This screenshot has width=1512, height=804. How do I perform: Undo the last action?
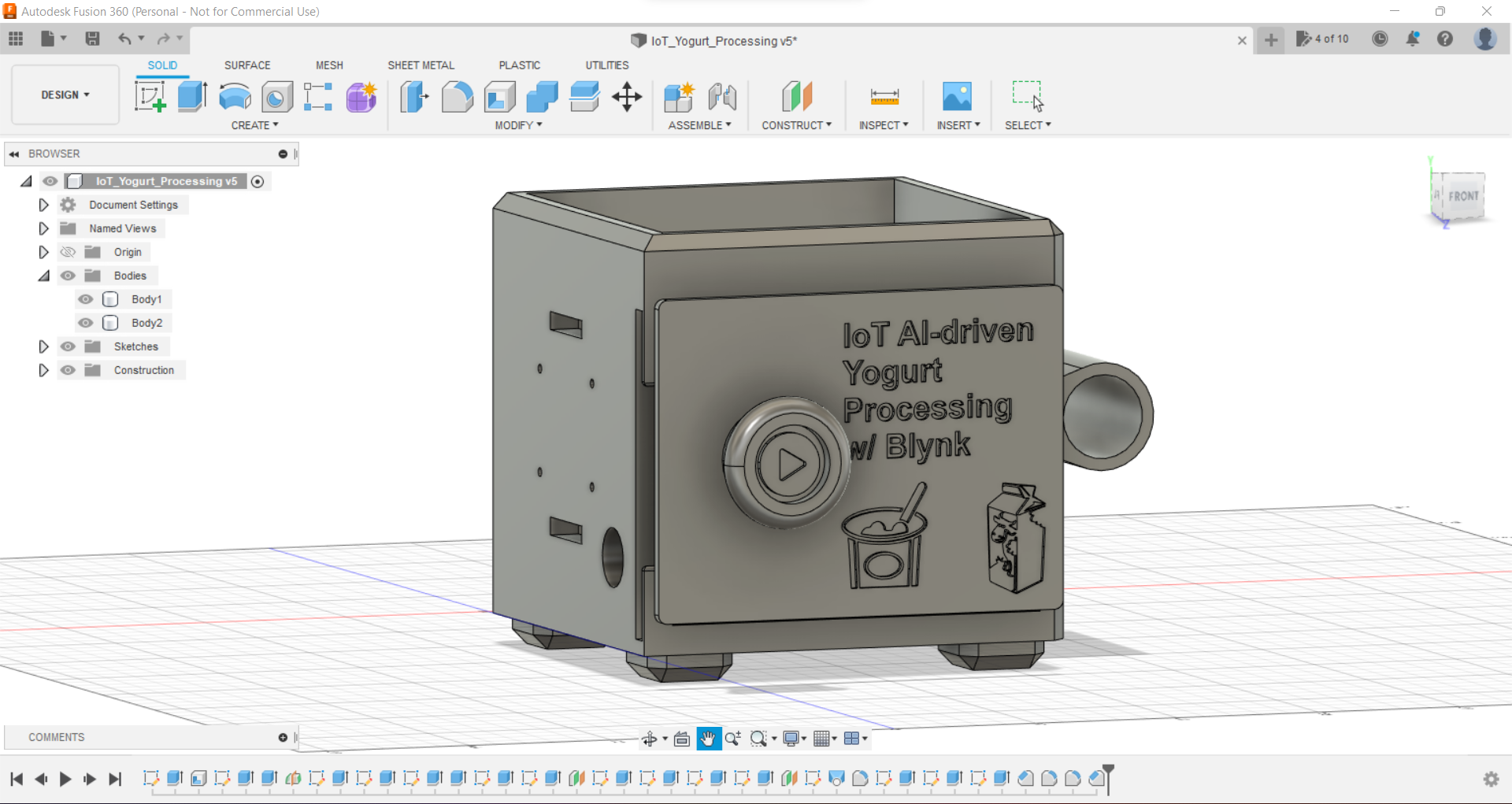click(x=124, y=39)
